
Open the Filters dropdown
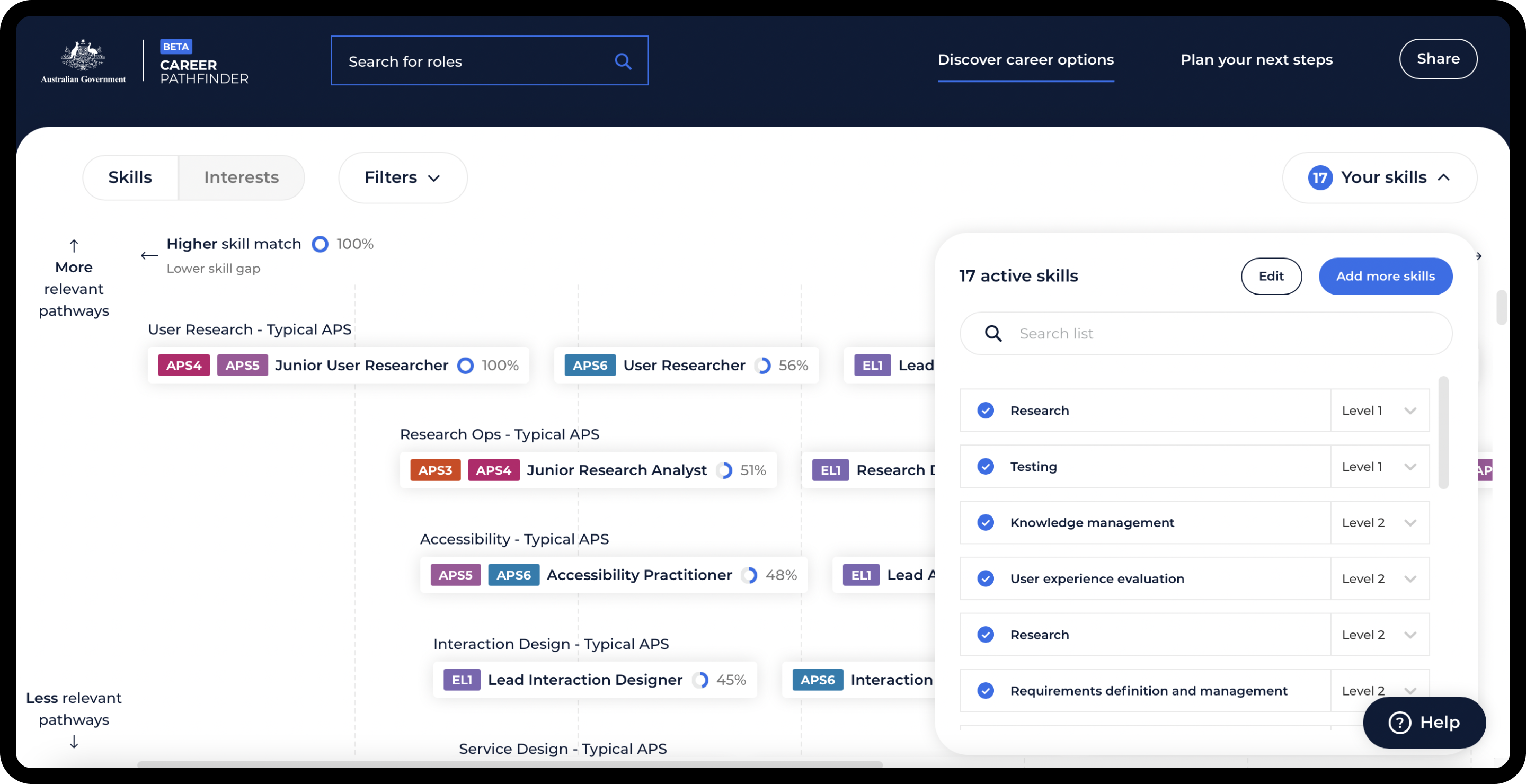pos(402,177)
